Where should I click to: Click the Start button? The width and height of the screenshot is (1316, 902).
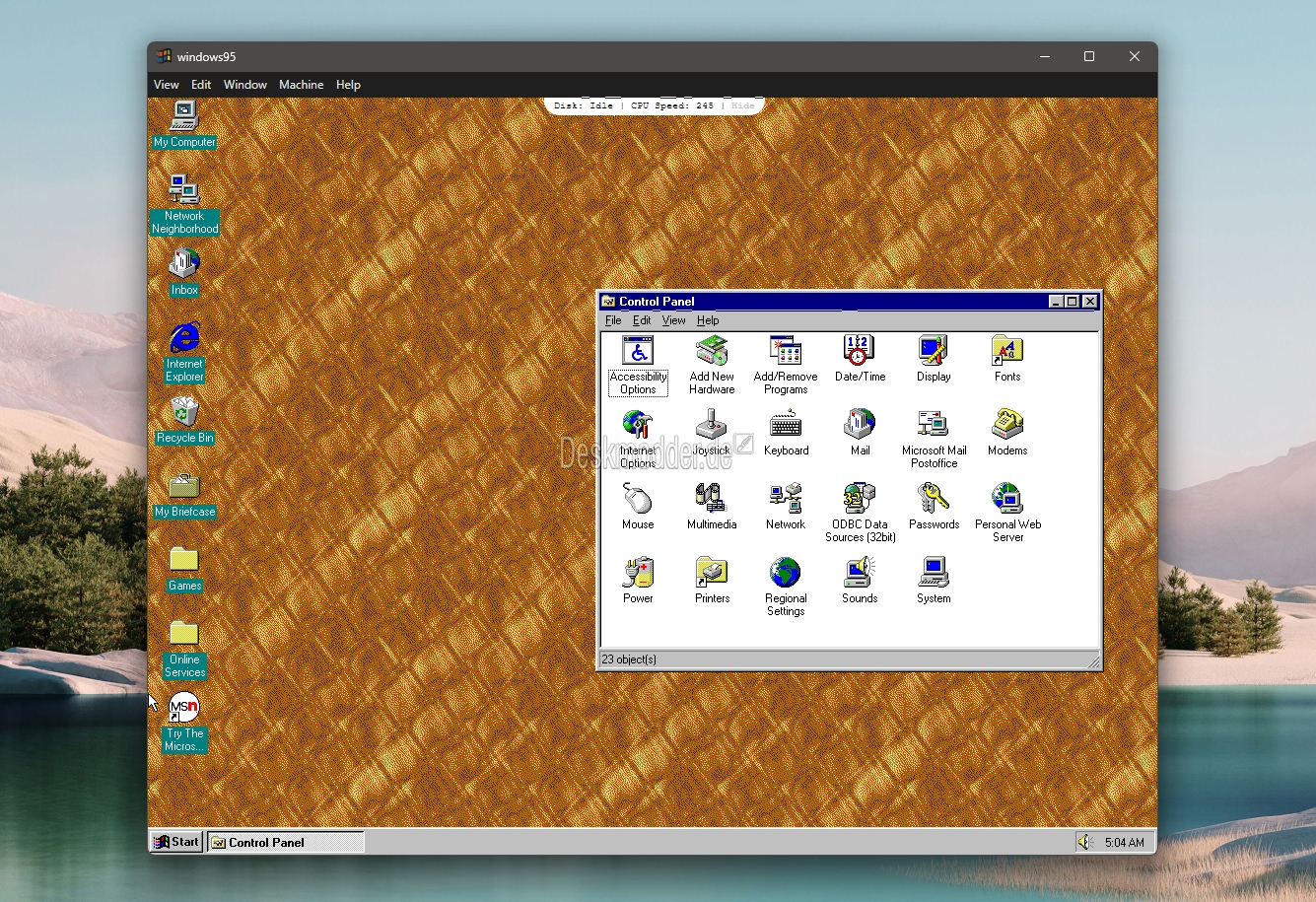tap(176, 842)
